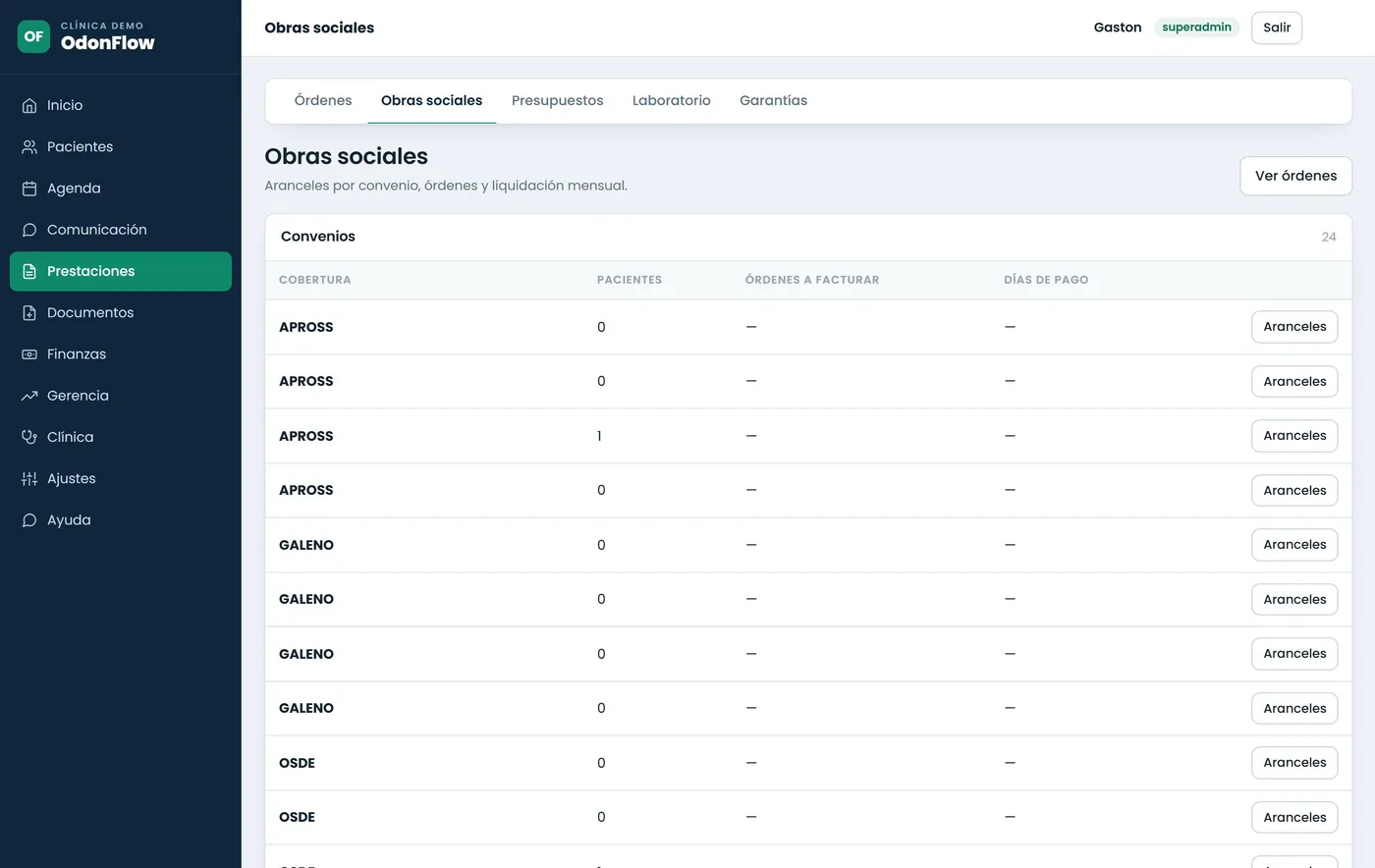
Task: Open Ajustes via the sliders icon
Action: pyautogui.click(x=29, y=478)
